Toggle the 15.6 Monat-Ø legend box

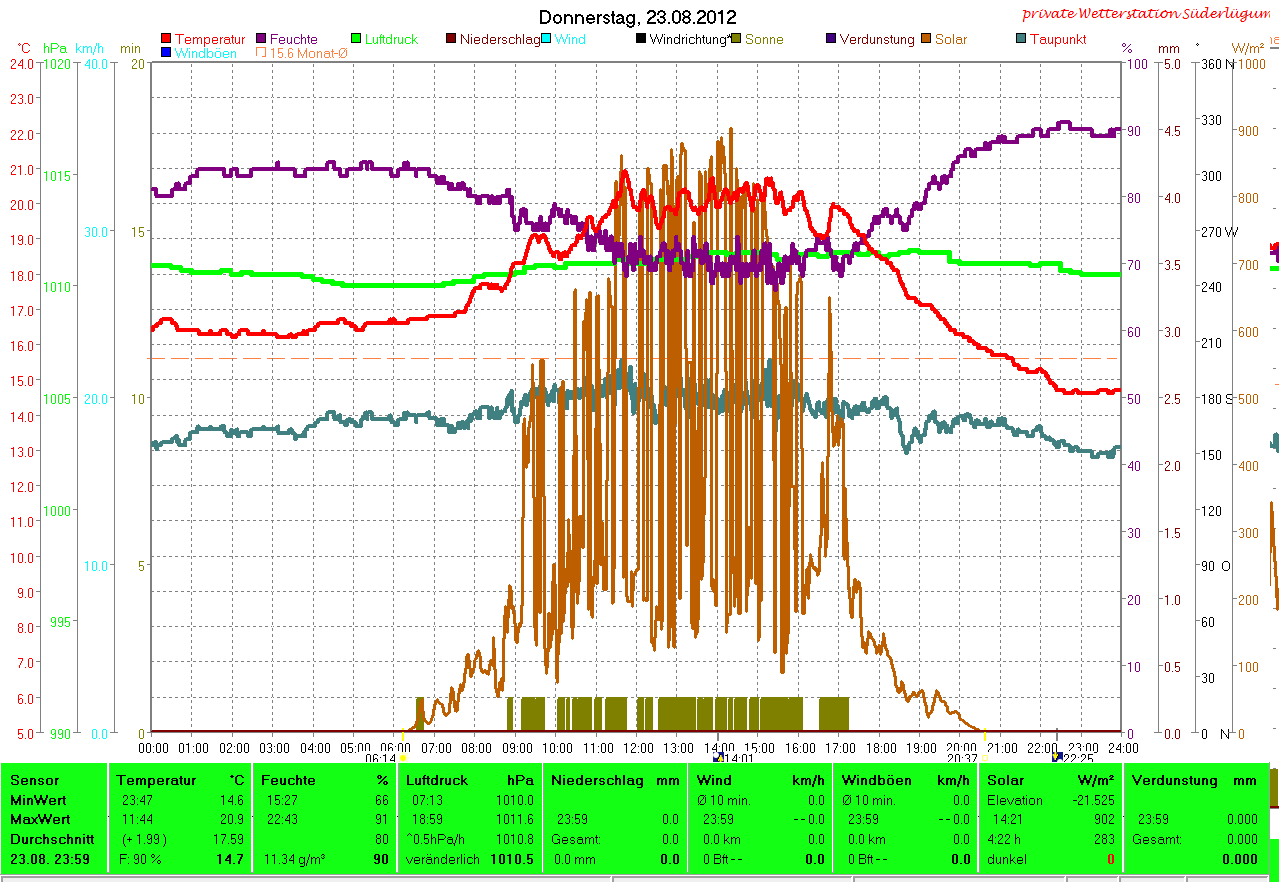click(262, 53)
